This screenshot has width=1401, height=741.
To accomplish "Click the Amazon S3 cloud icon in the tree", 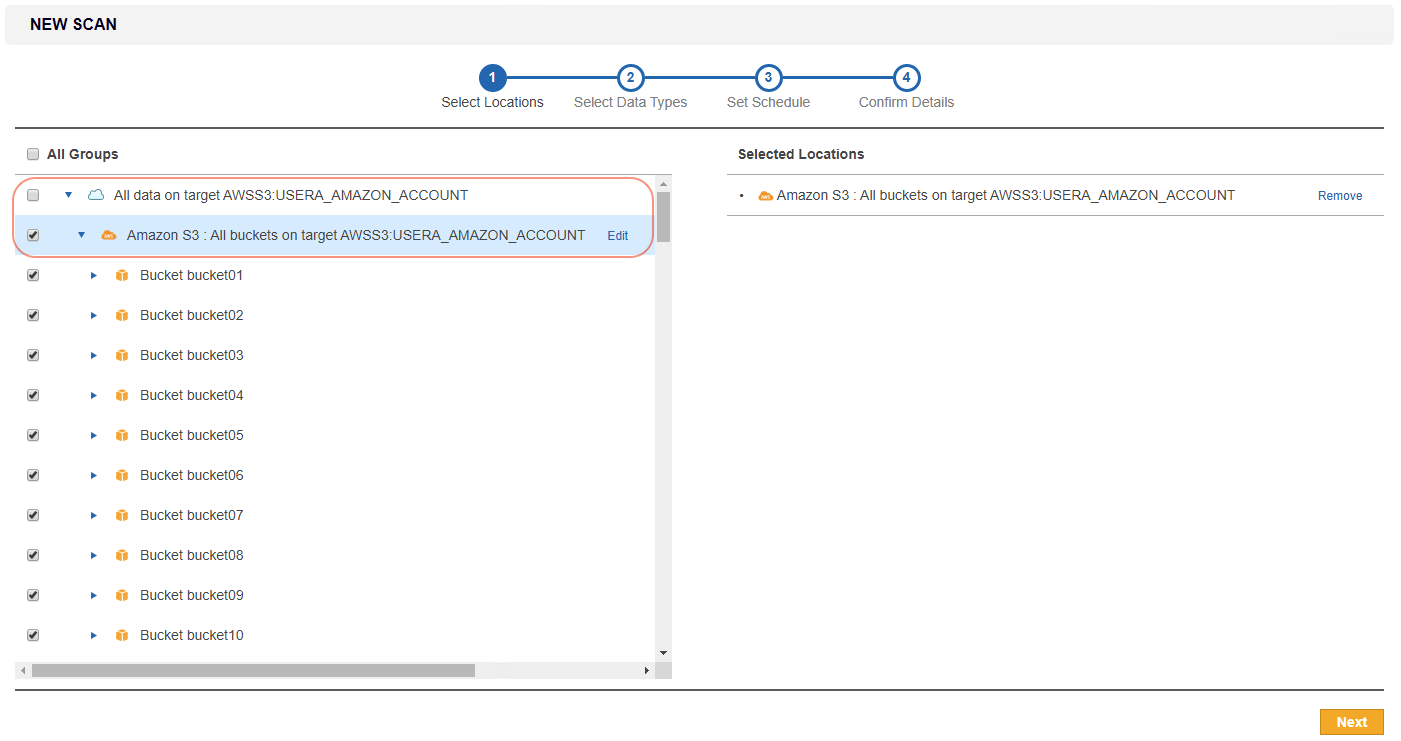I will click(x=108, y=235).
